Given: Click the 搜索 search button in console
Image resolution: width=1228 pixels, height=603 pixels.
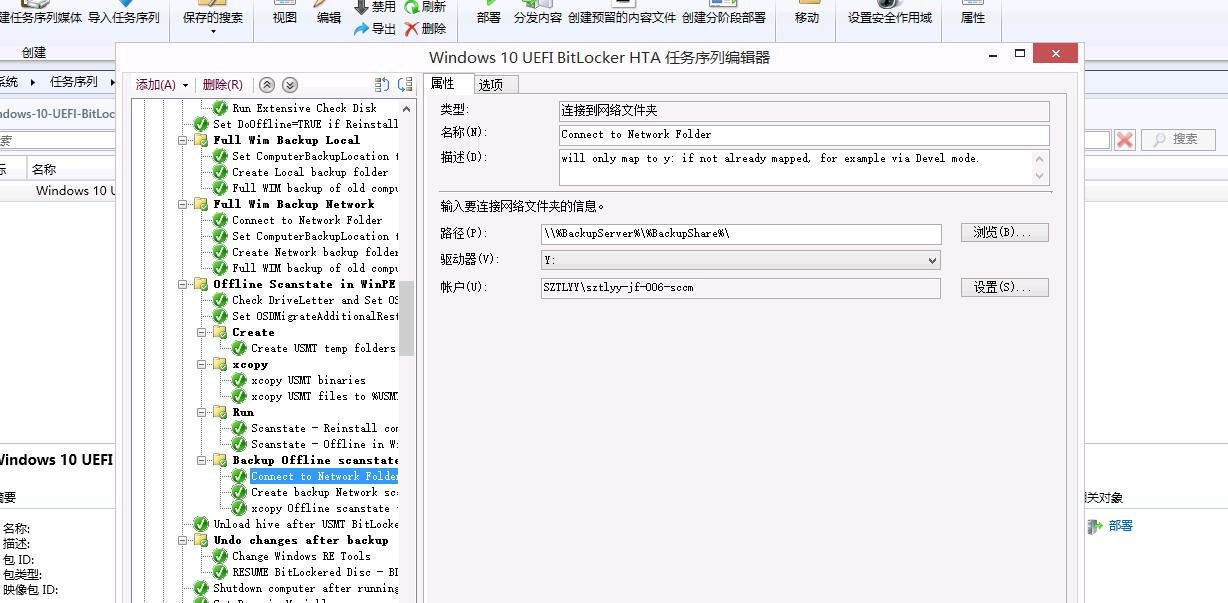Looking at the screenshot, I should (1176, 139).
